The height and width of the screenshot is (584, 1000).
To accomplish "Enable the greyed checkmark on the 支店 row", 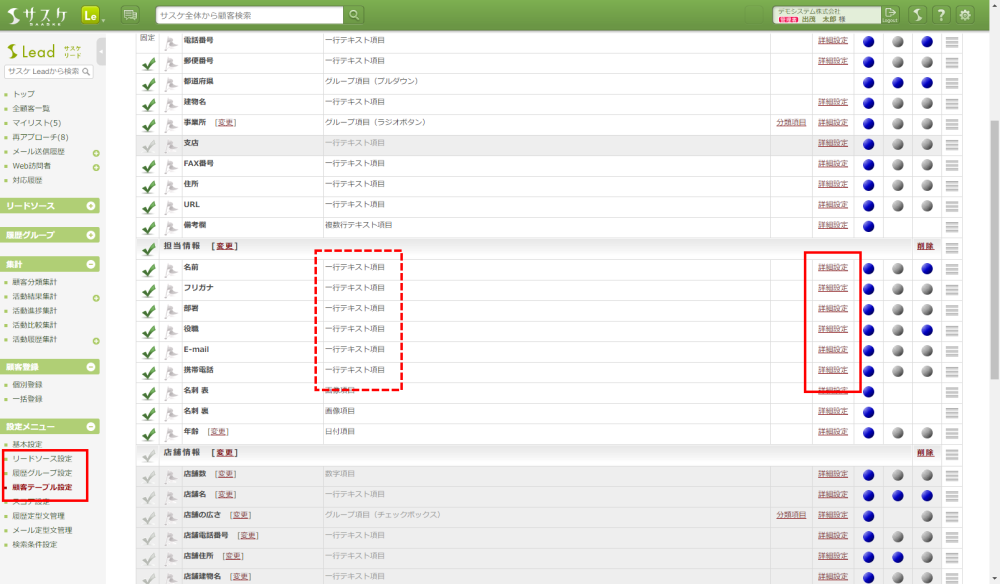I will pos(148,145).
